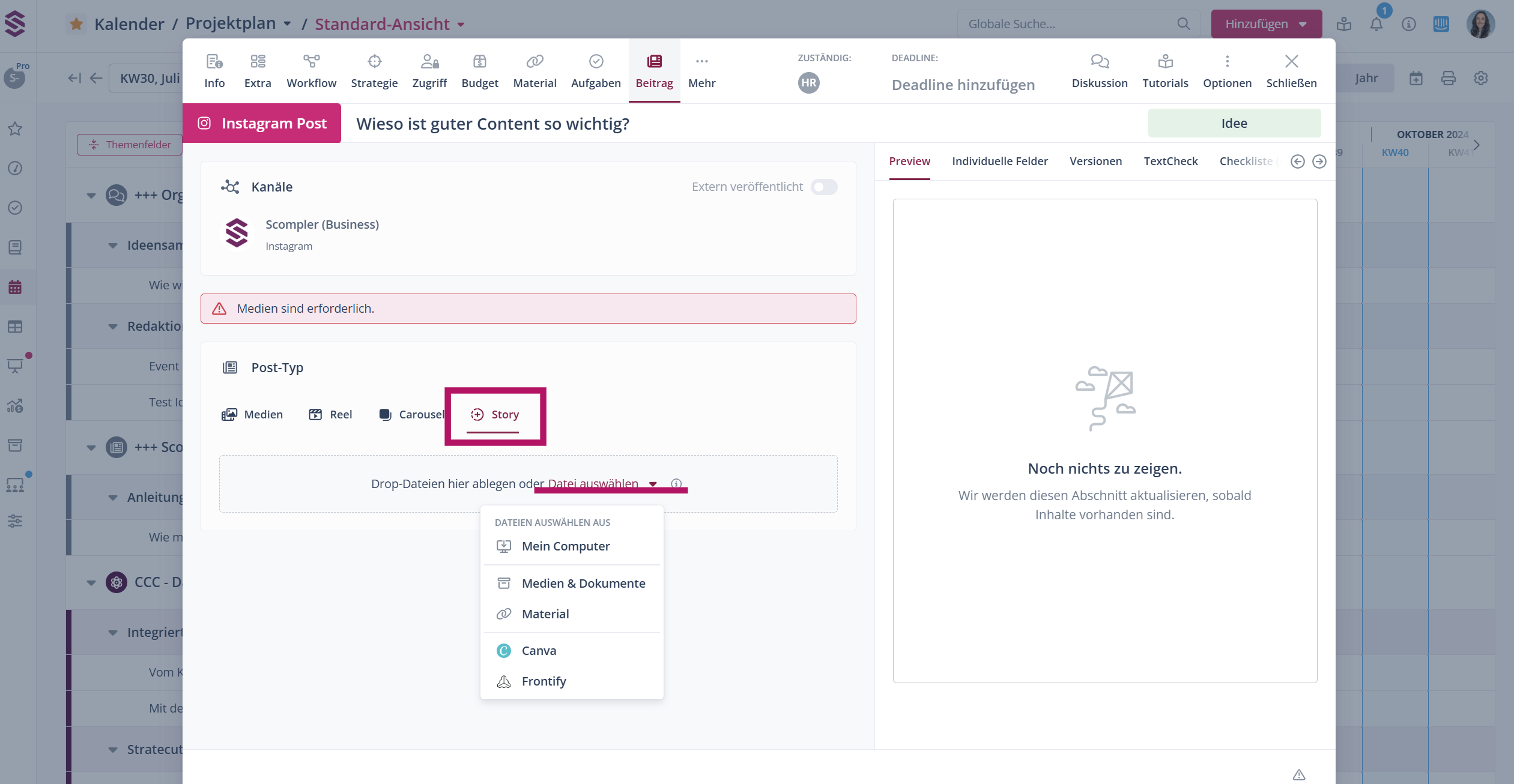Open the Workflow section icon
The image size is (1514, 784).
(x=311, y=61)
